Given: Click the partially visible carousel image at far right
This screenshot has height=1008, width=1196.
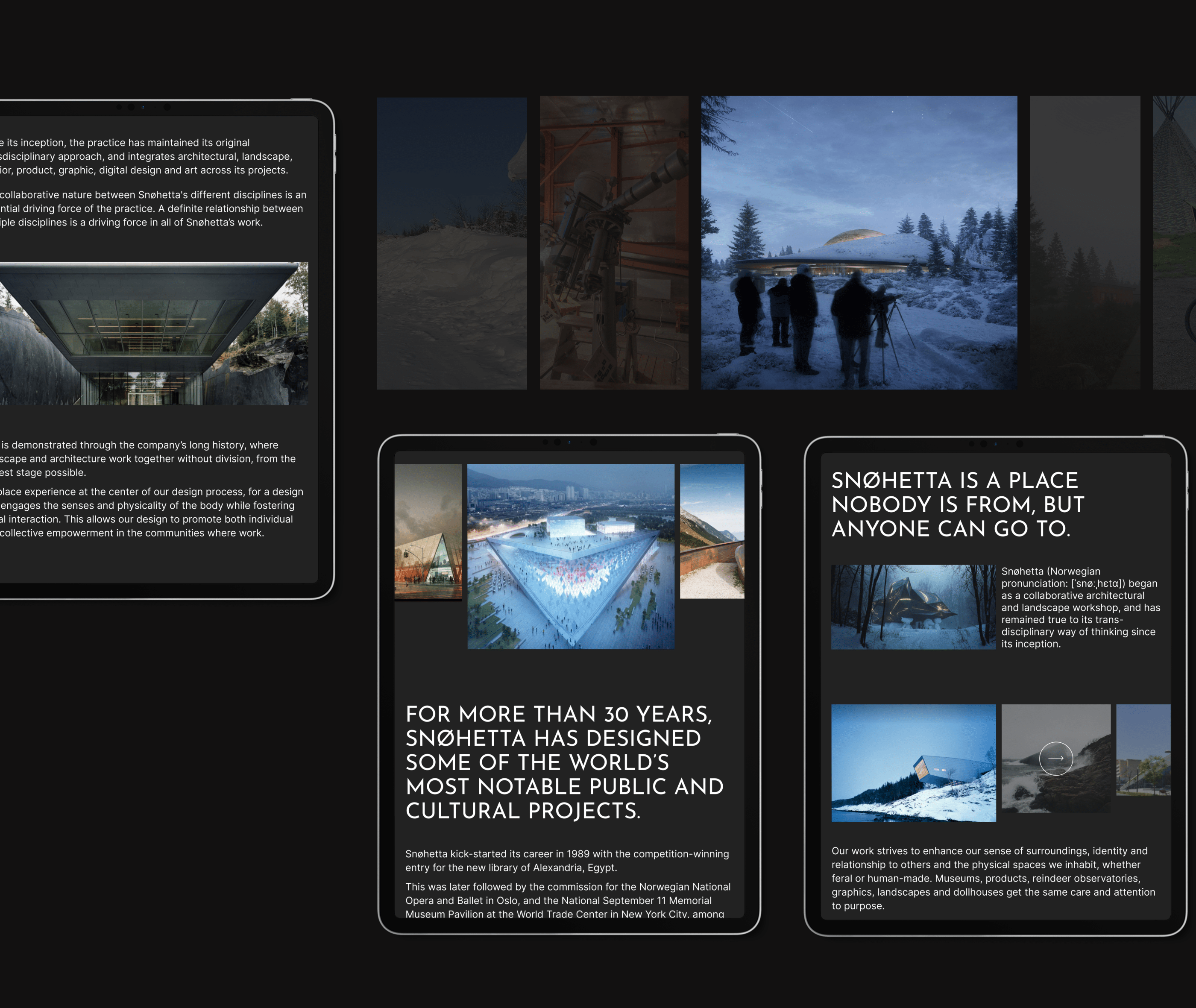Looking at the screenshot, I should coord(1143,749).
